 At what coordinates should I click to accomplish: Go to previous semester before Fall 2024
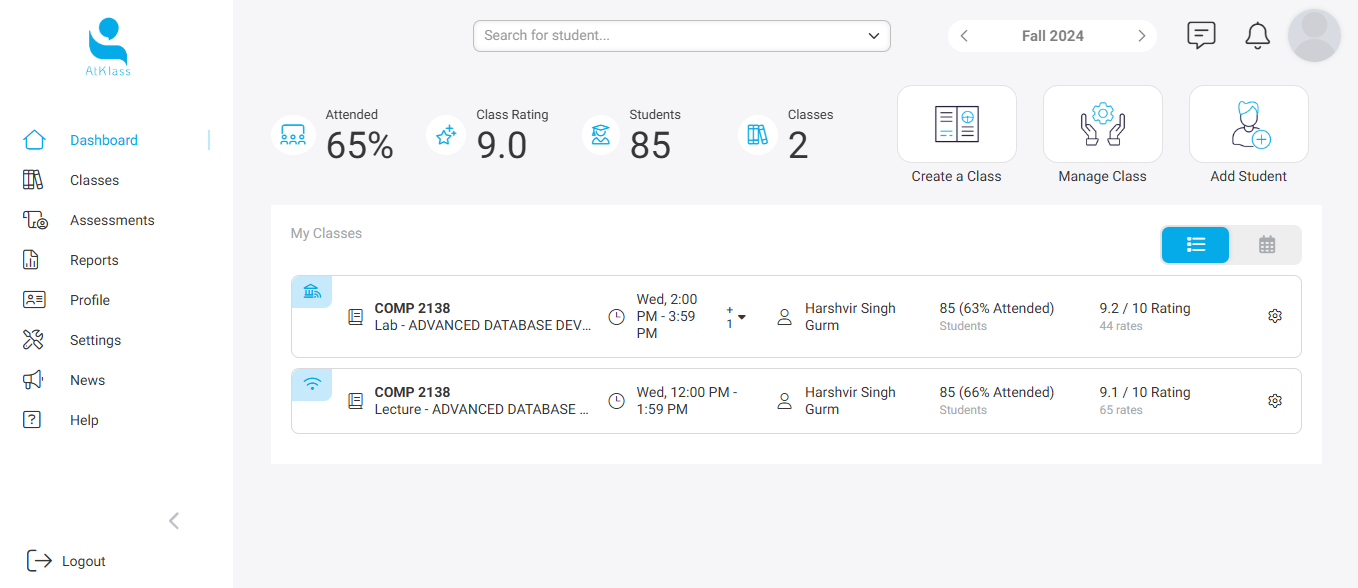[964, 36]
